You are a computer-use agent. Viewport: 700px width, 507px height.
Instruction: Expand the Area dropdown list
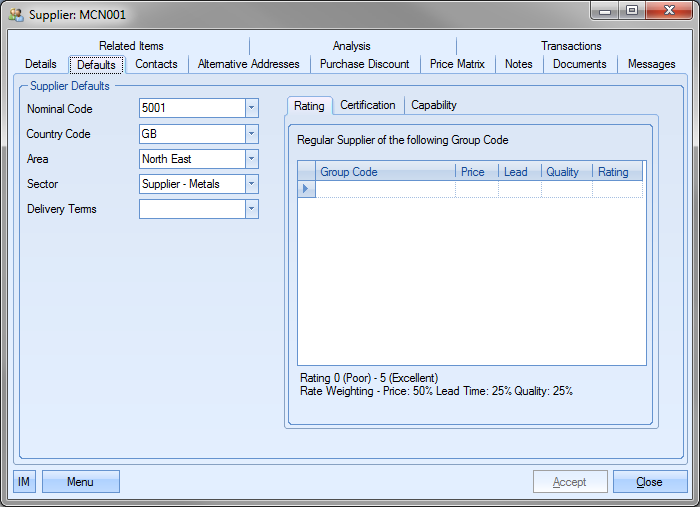(x=251, y=159)
